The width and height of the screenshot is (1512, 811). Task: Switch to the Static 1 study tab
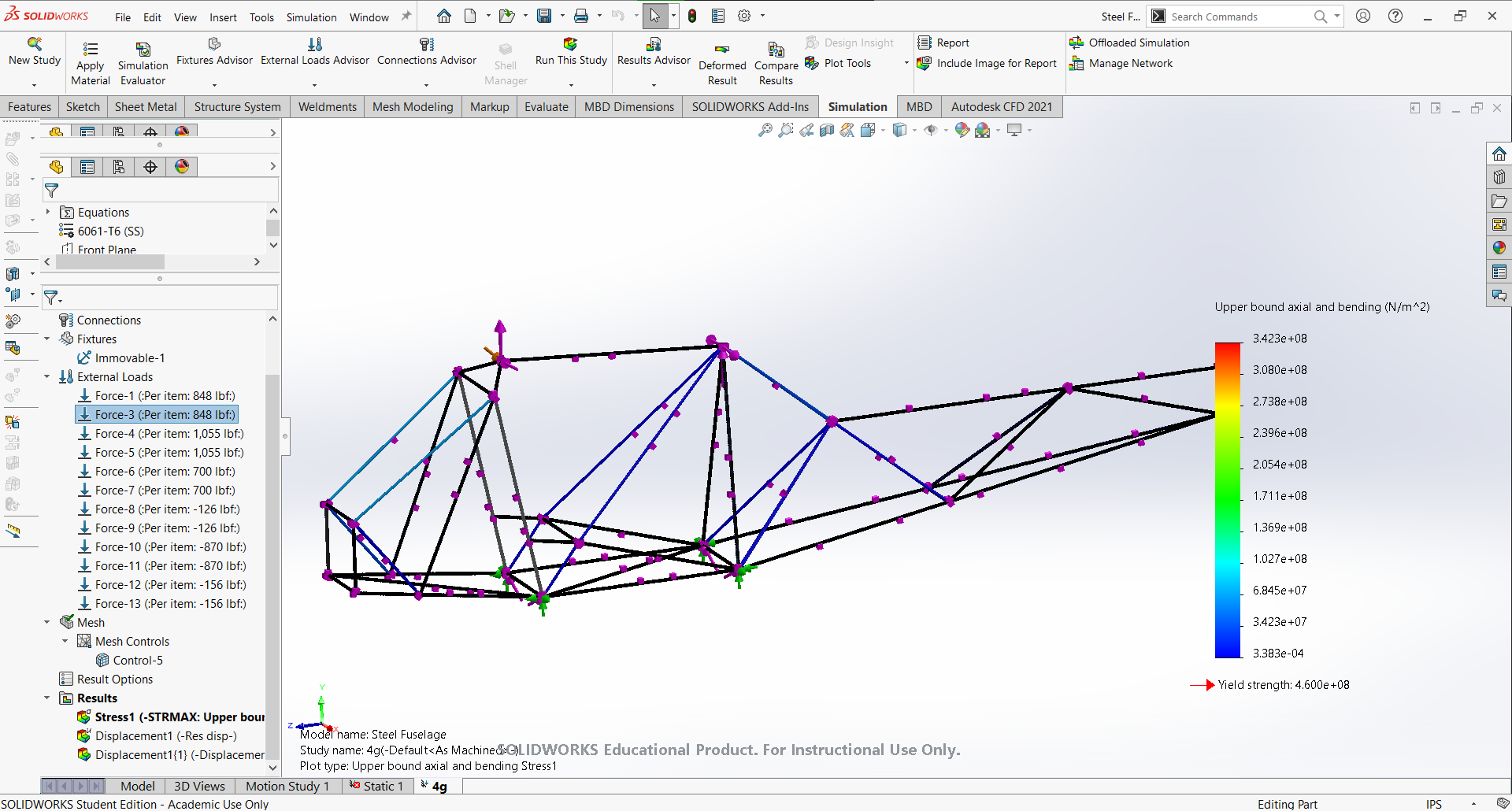point(376,786)
